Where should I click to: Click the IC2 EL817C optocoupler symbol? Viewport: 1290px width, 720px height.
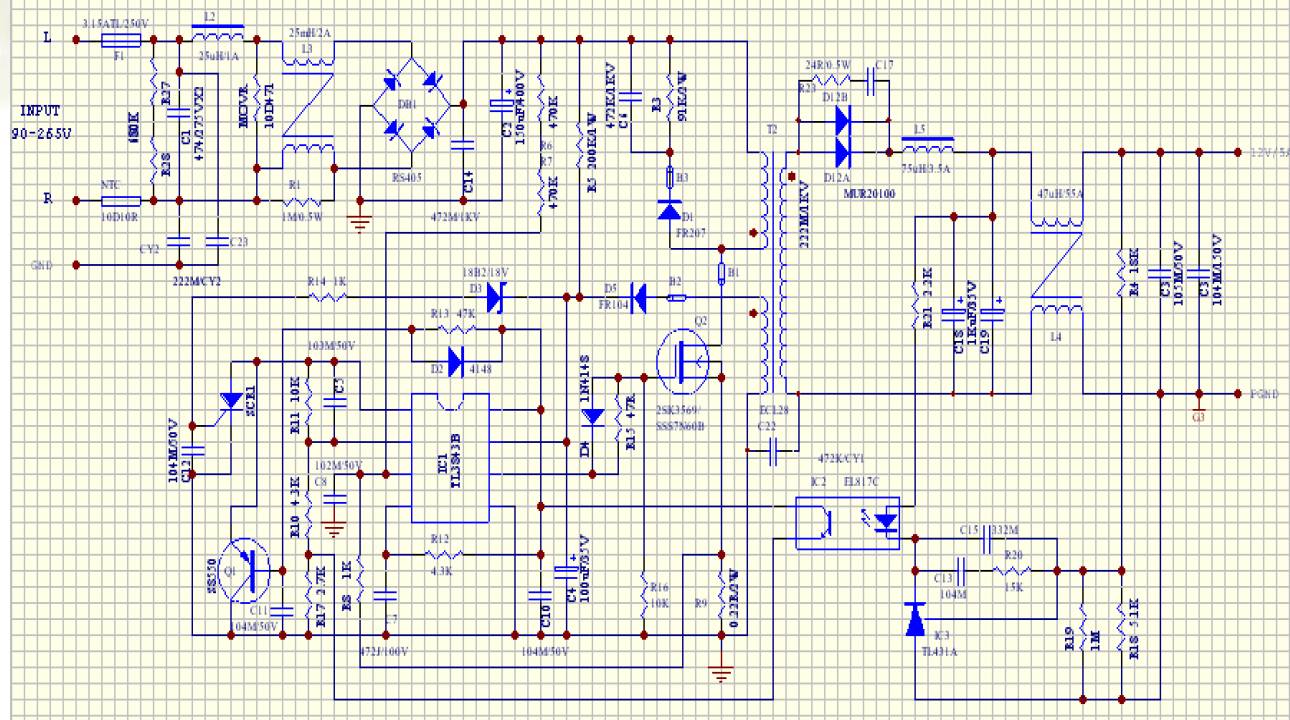[x=854, y=522]
